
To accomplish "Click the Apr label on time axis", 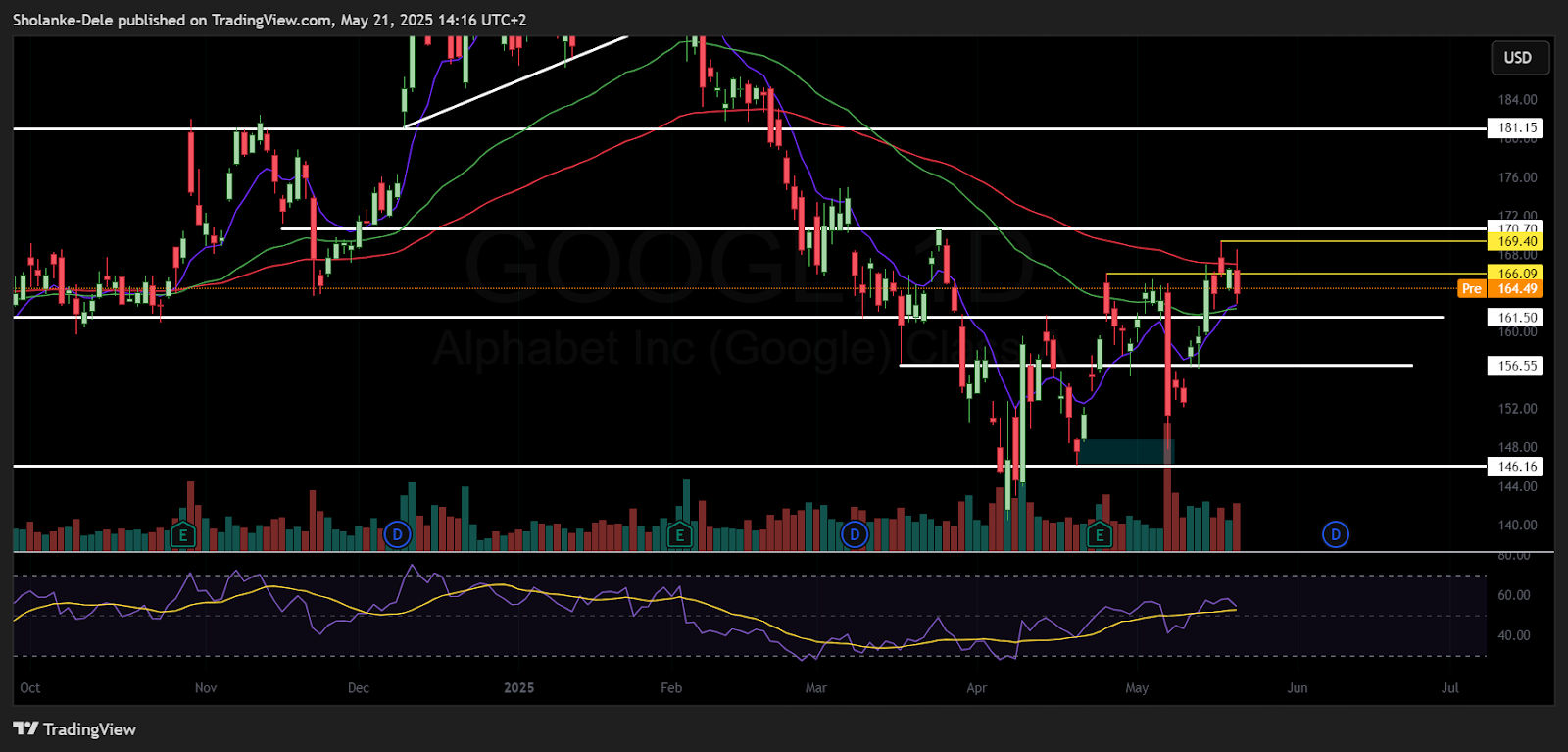I will [977, 688].
